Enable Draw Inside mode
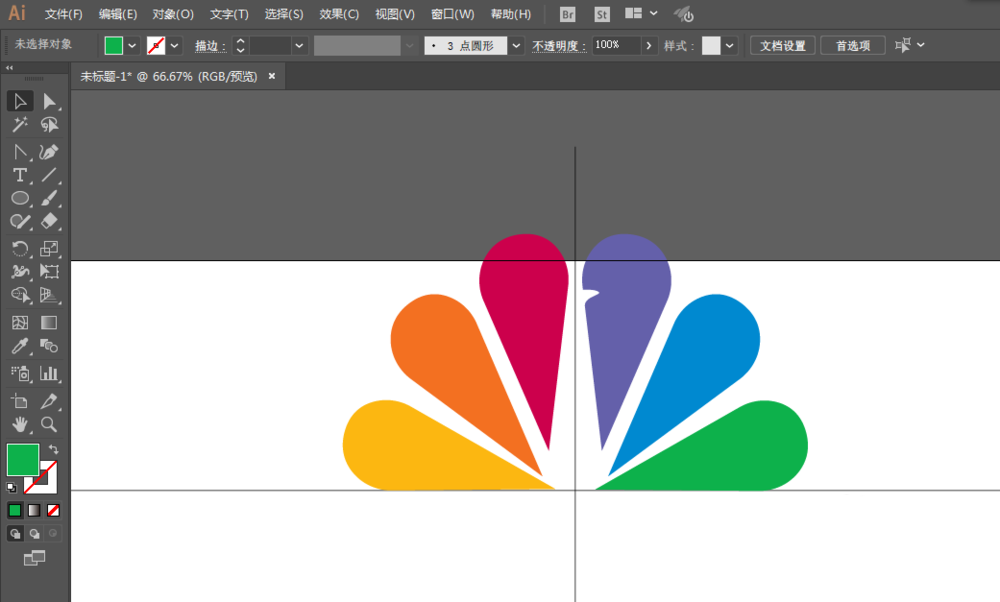This screenshot has width=1000, height=602. coord(53,534)
